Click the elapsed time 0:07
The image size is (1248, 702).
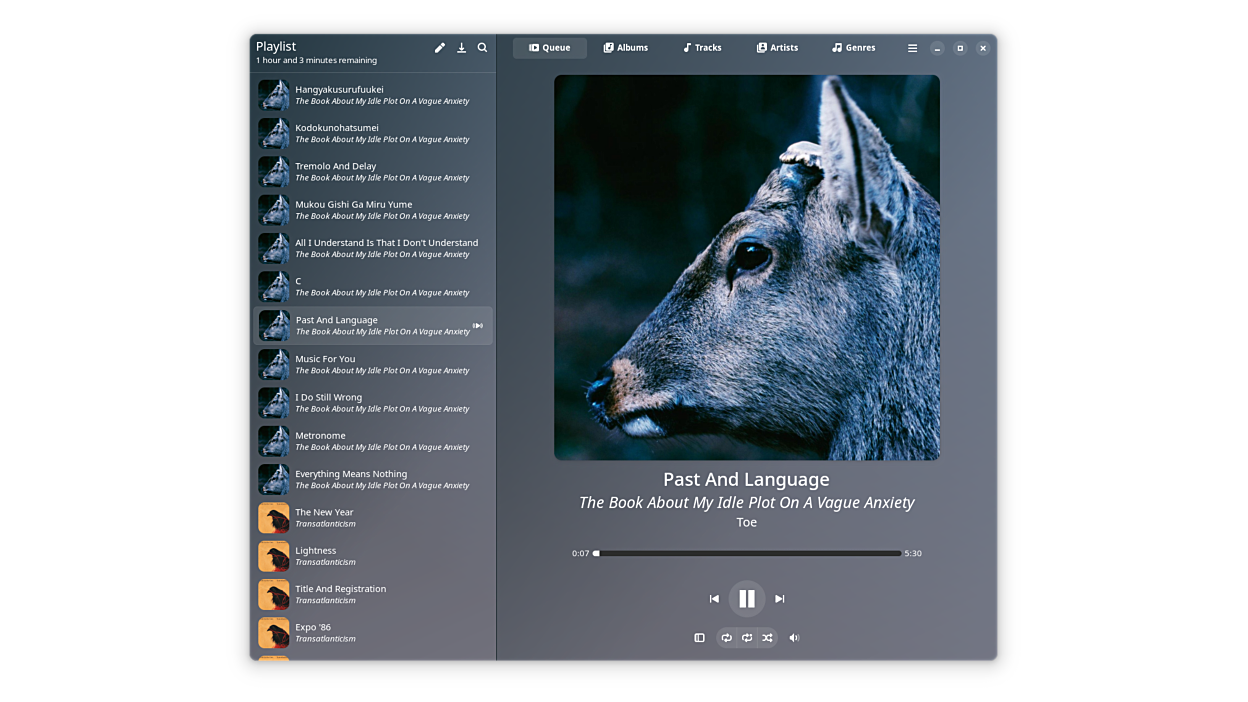581,554
